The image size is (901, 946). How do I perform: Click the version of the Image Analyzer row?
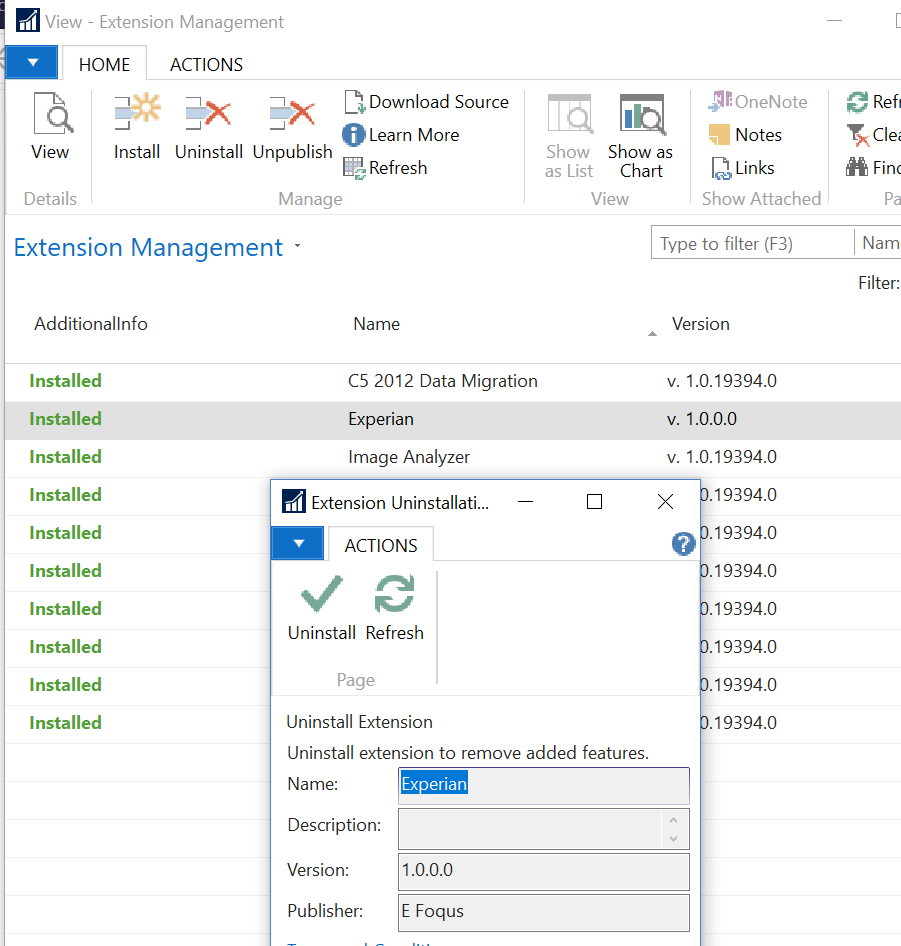722,457
